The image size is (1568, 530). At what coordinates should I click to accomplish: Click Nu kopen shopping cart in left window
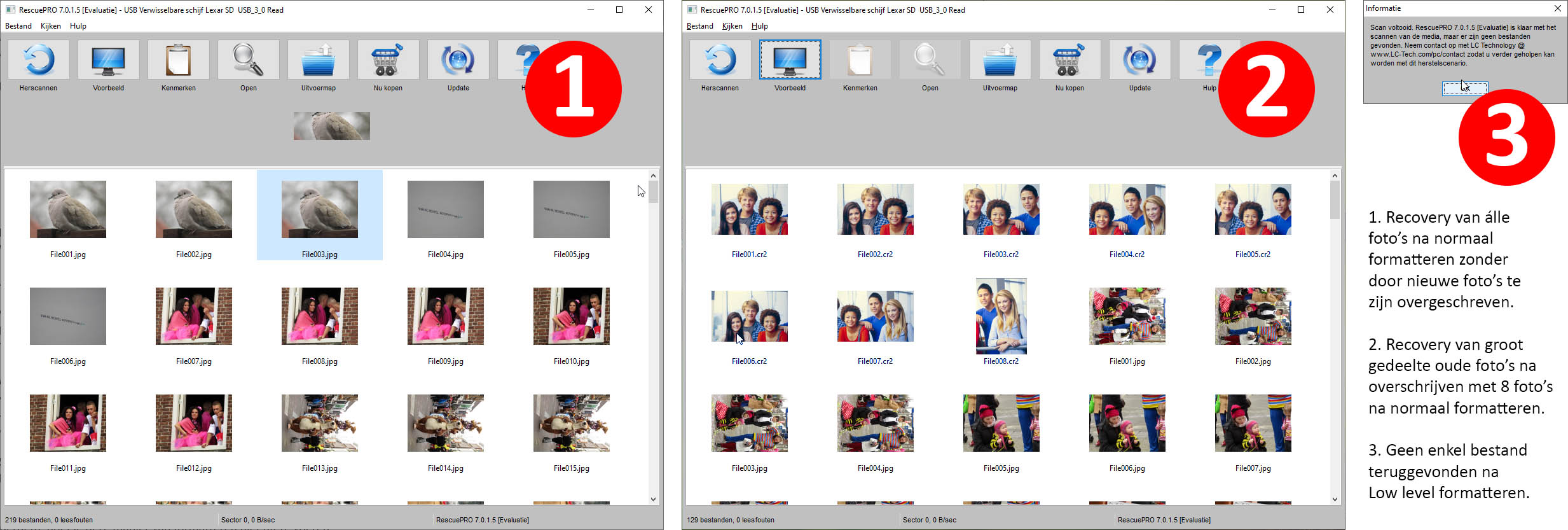coord(388,60)
